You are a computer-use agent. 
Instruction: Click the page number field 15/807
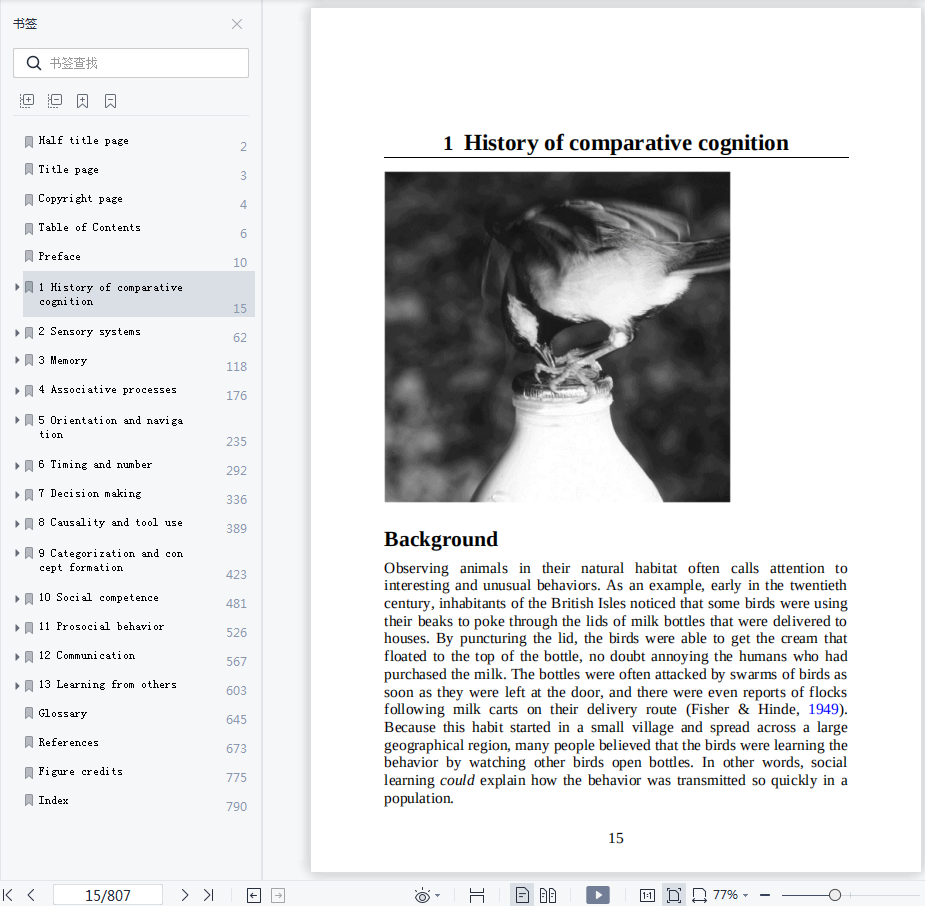tap(108, 895)
